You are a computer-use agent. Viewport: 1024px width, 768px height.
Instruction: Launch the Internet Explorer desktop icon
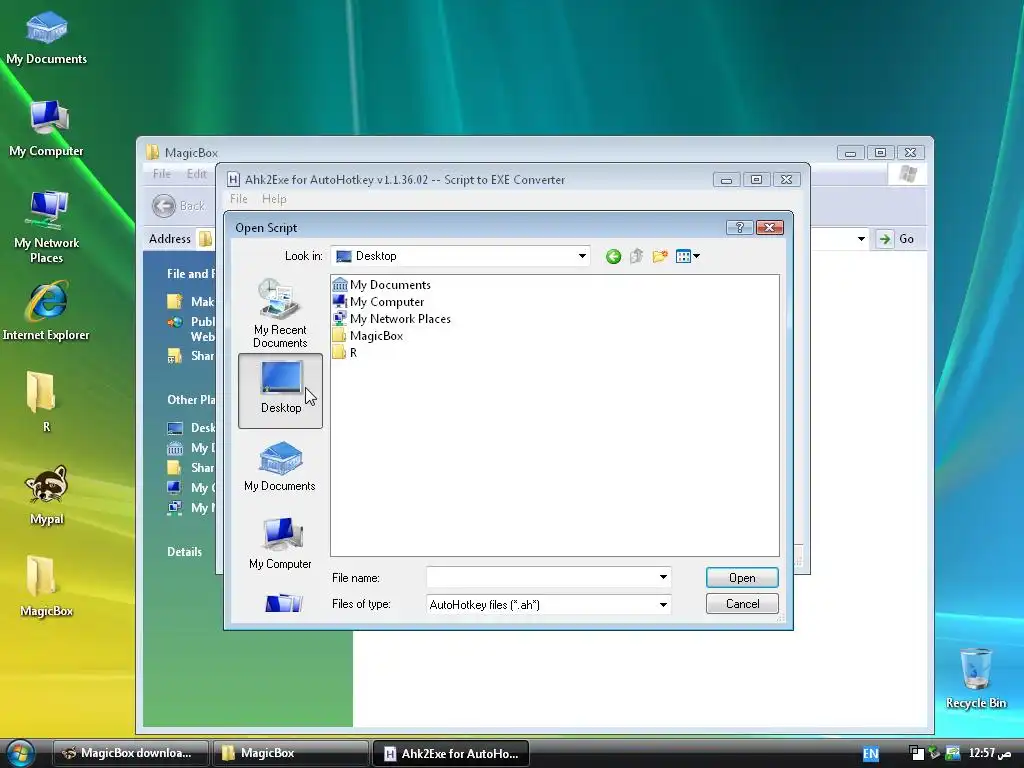(46, 312)
